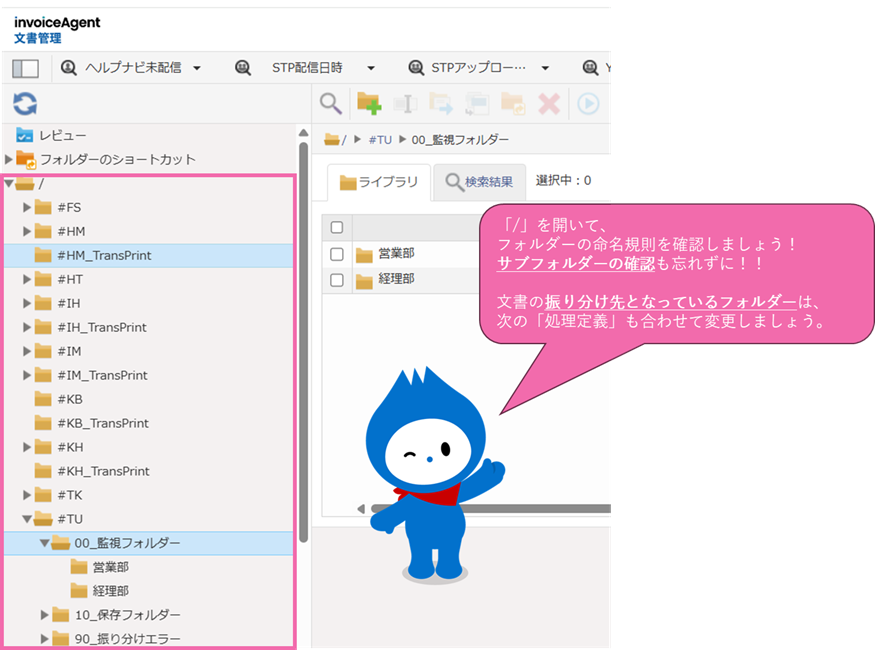Toggle the sidebar panel layout icon
875x650 pixels.
click(x=25, y=68)
